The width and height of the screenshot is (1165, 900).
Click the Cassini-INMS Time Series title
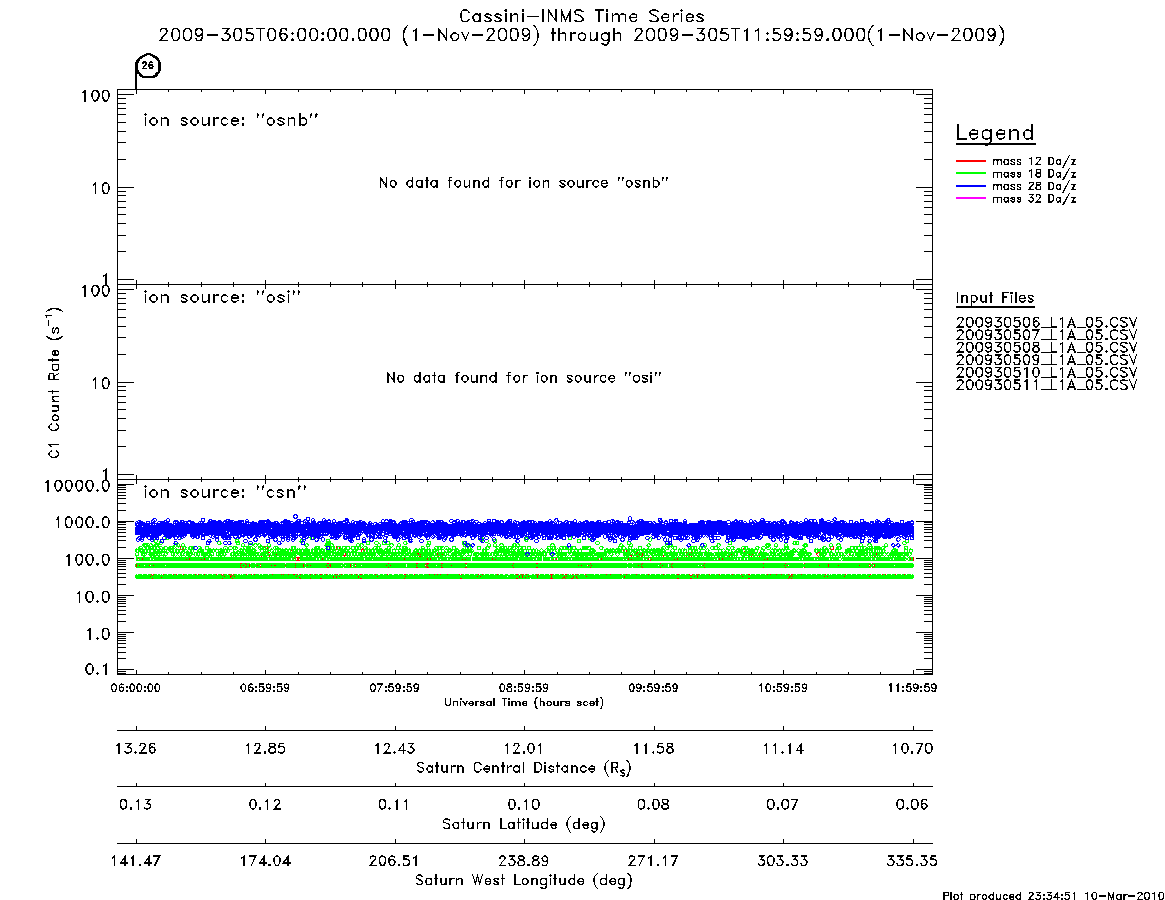tap(582, 16)
